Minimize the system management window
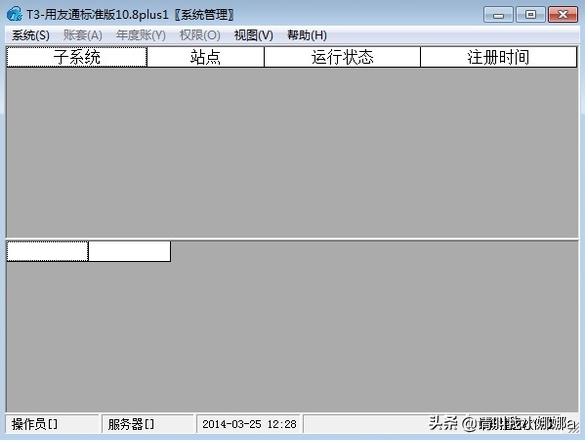588x443 pixels. tap(498, 15)
